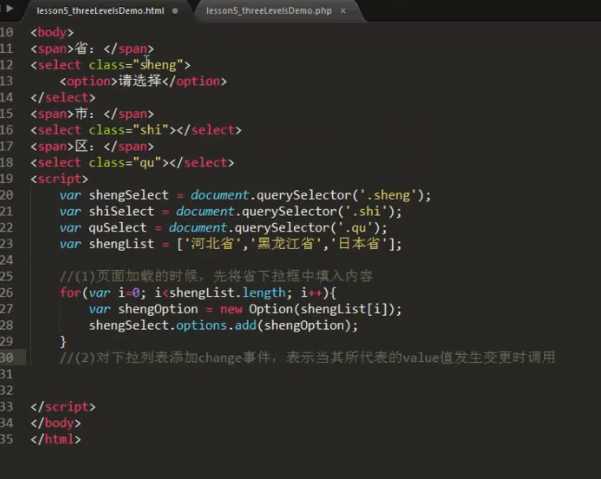Click the comment on line 25
This screenshot has width=601, height=479.
(216, 276)
